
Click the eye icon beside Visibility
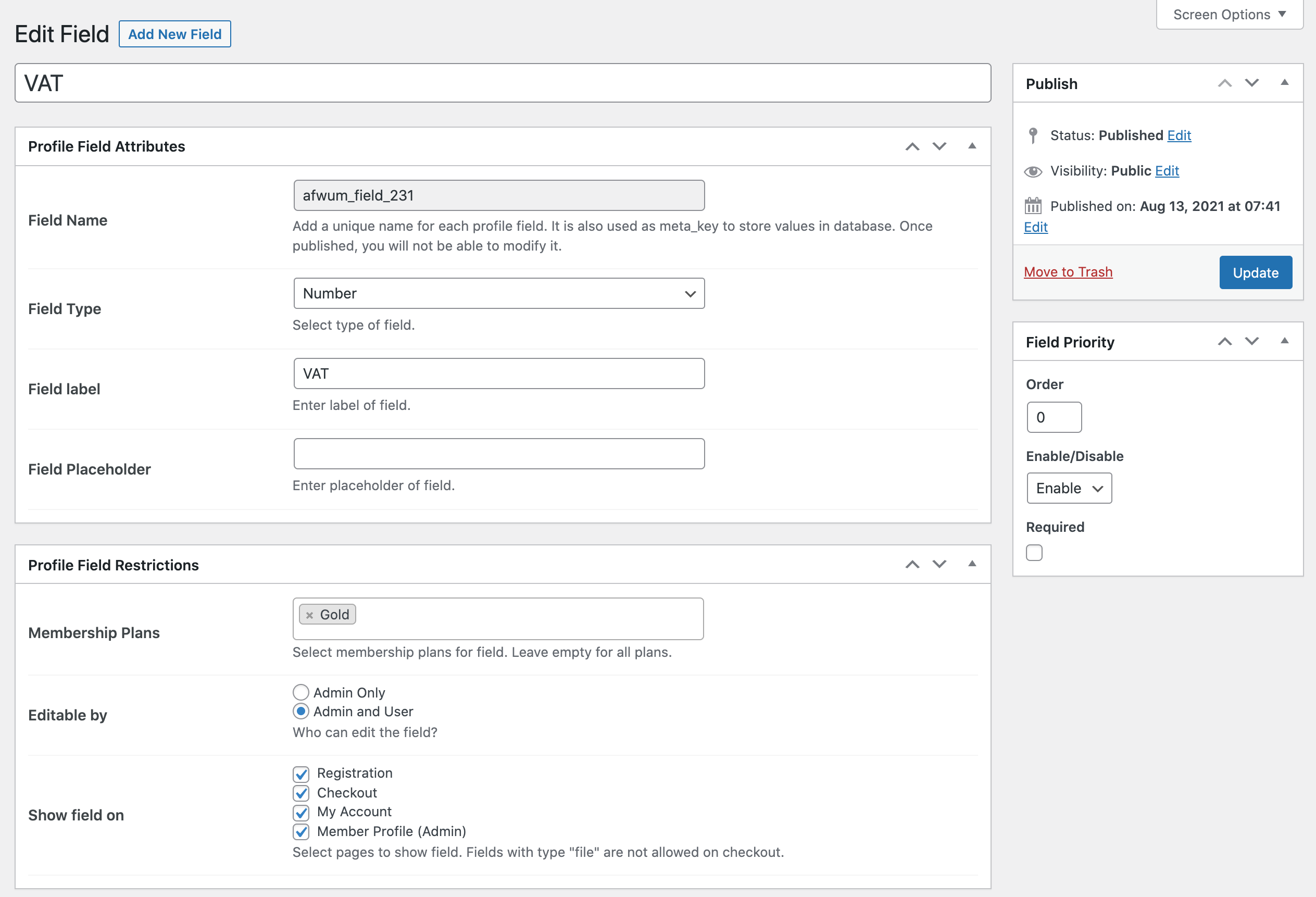click(x=1033, y=170)
